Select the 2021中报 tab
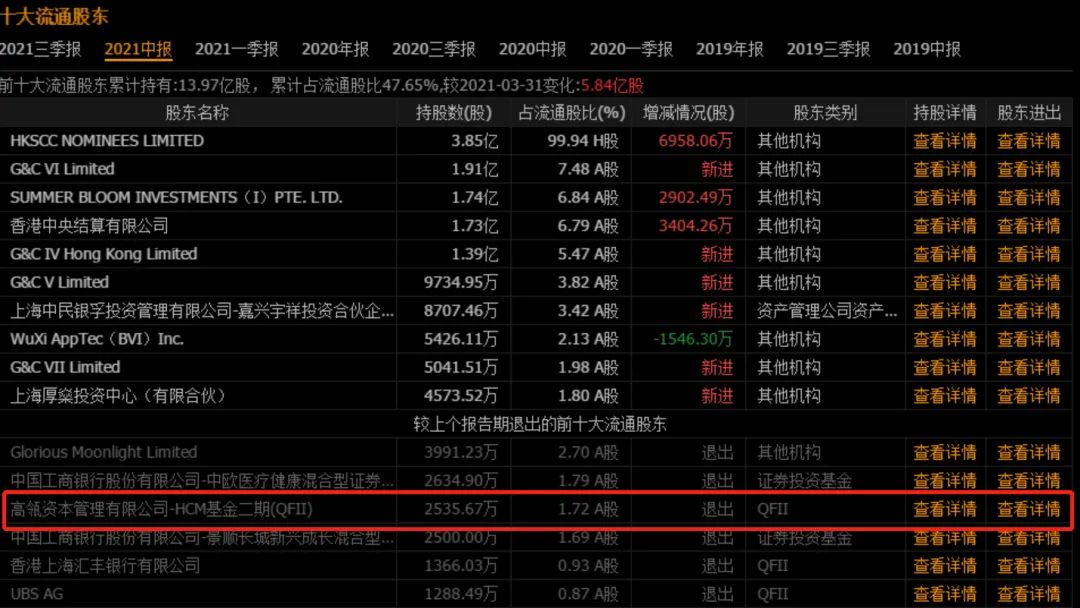Viewport: 1080px width, 608px height. coord(138,50)
